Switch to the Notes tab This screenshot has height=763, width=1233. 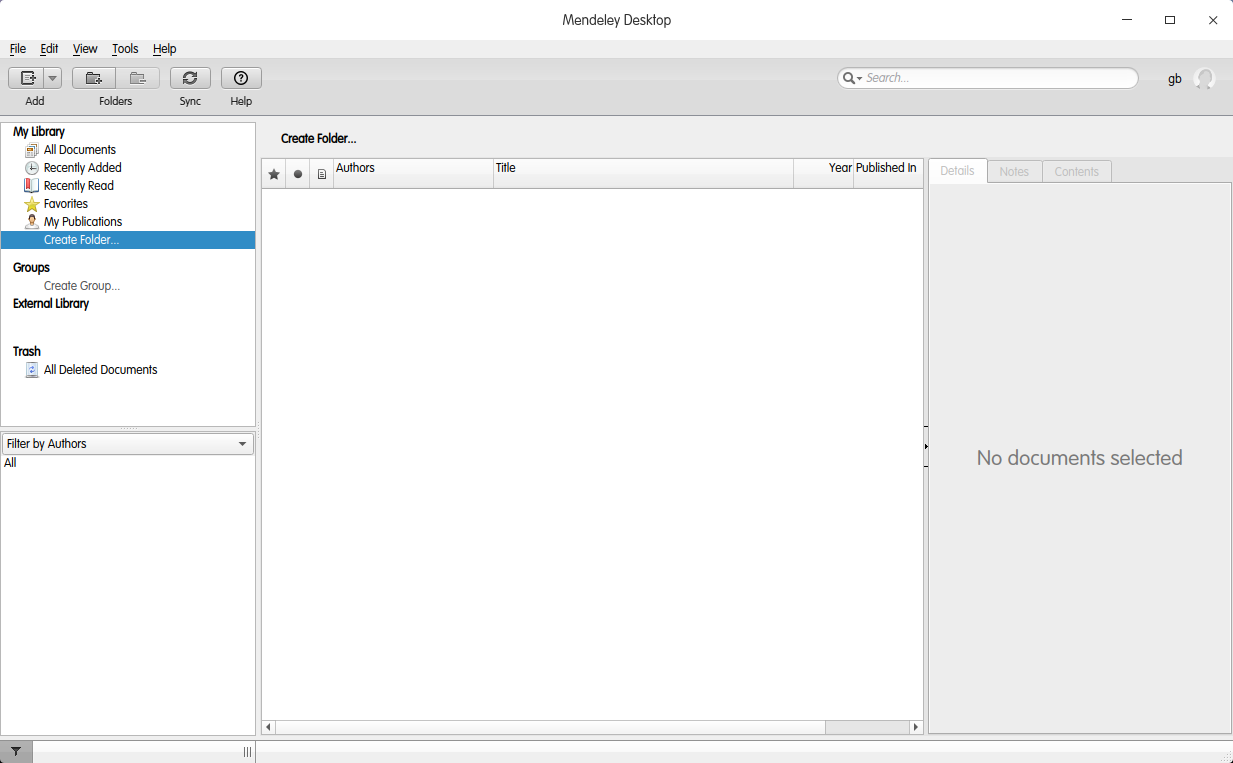pyautogui.click(x=1014, y=172)
